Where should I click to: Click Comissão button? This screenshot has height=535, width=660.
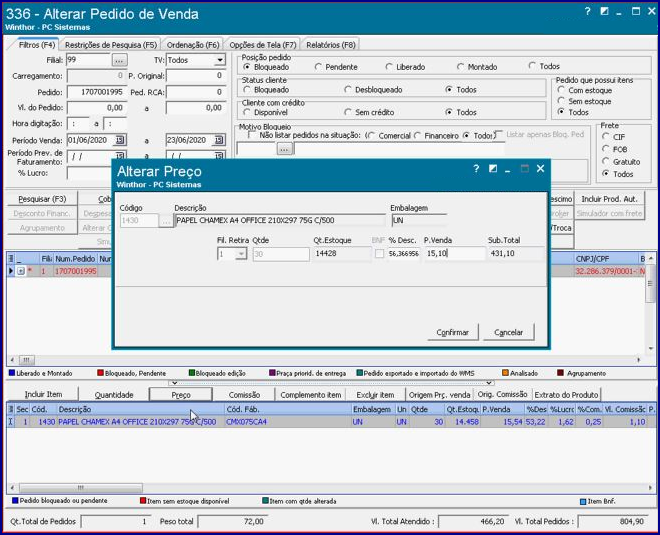(x=244, y=395)
